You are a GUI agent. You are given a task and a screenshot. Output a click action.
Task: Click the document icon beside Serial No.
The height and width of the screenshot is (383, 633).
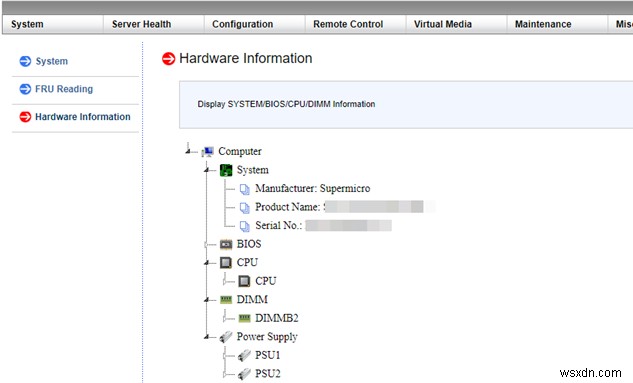[x=245, y=226]
